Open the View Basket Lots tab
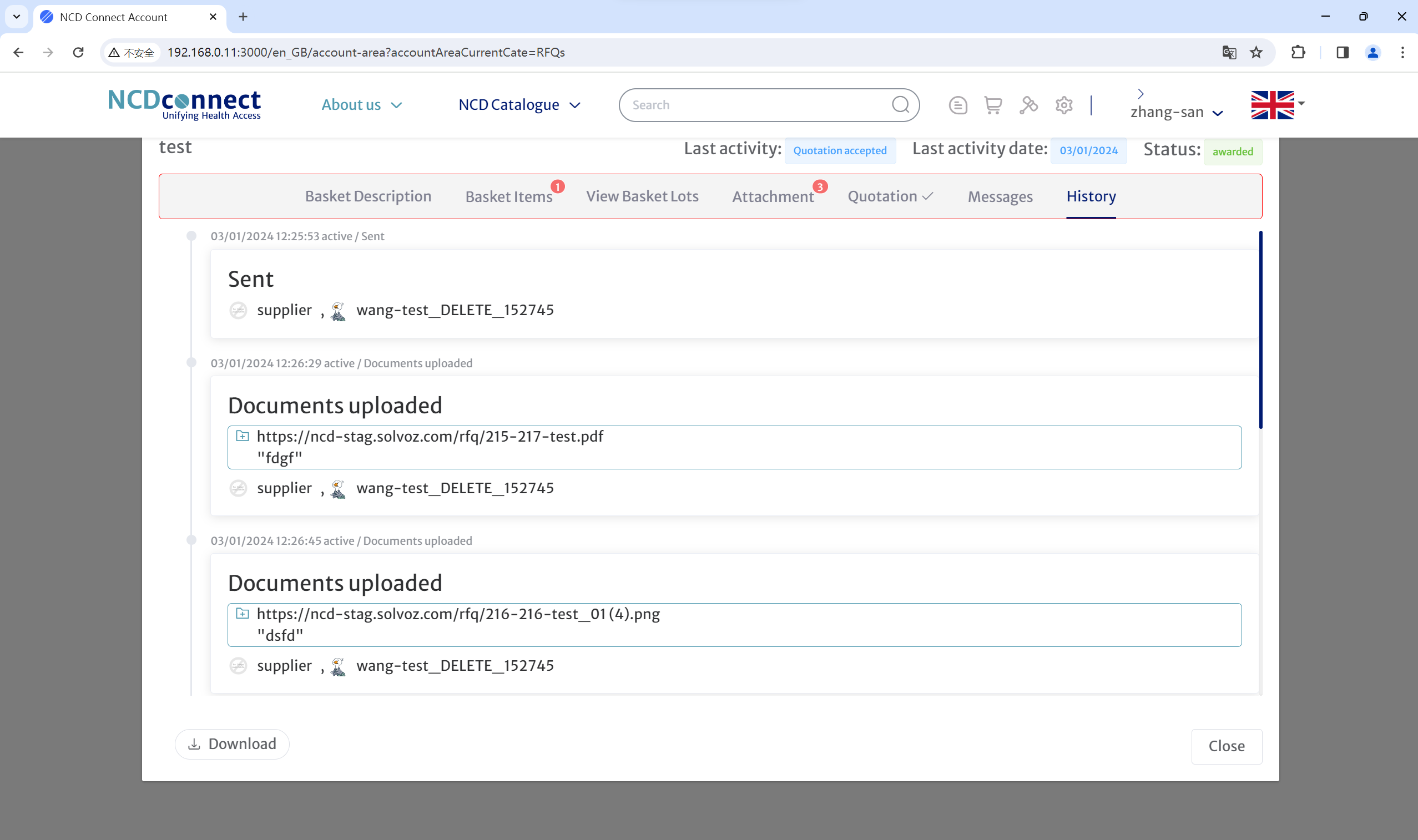Screen dimensions: 1418x840 642,196
